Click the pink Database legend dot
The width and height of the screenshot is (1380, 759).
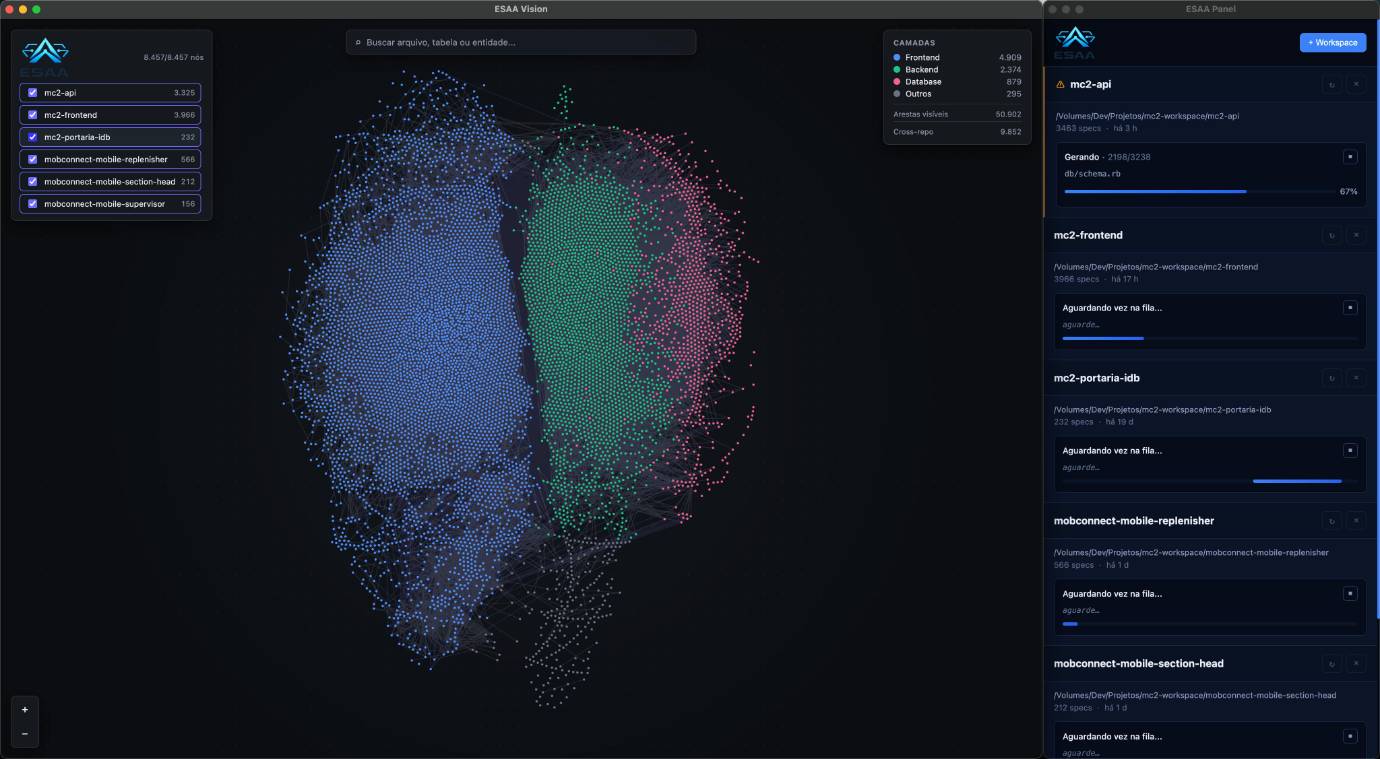(897, 82)
